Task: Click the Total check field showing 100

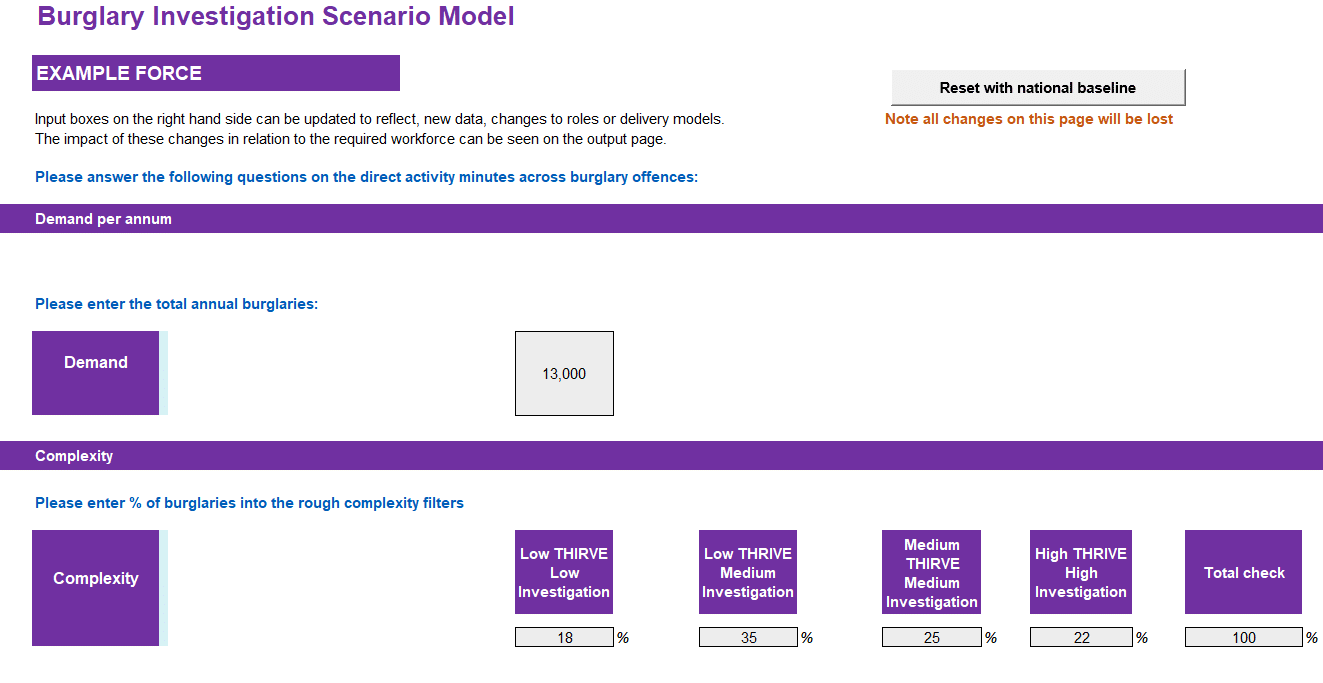Action: pyautogui.click(x=1243, y=636)
